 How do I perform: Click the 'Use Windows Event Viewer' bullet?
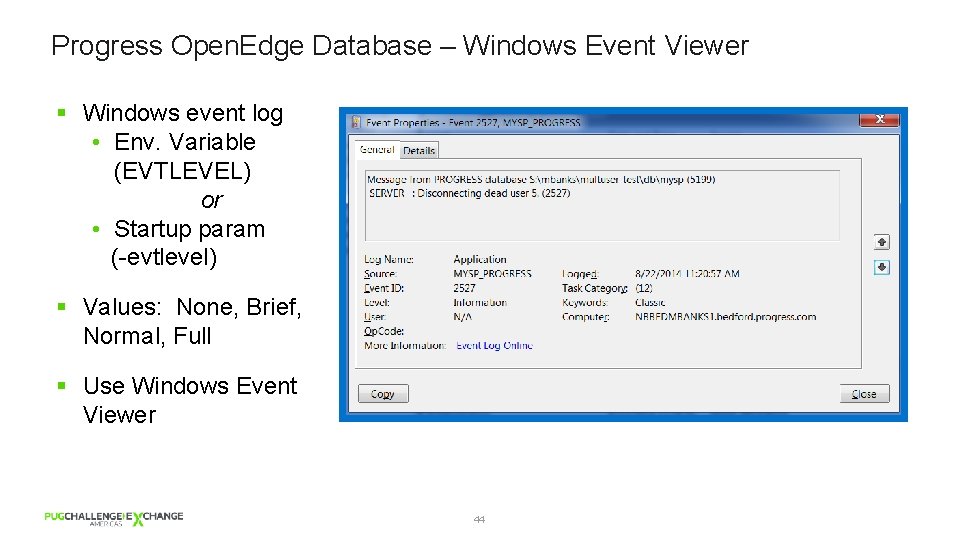click(x=190, y=400)
